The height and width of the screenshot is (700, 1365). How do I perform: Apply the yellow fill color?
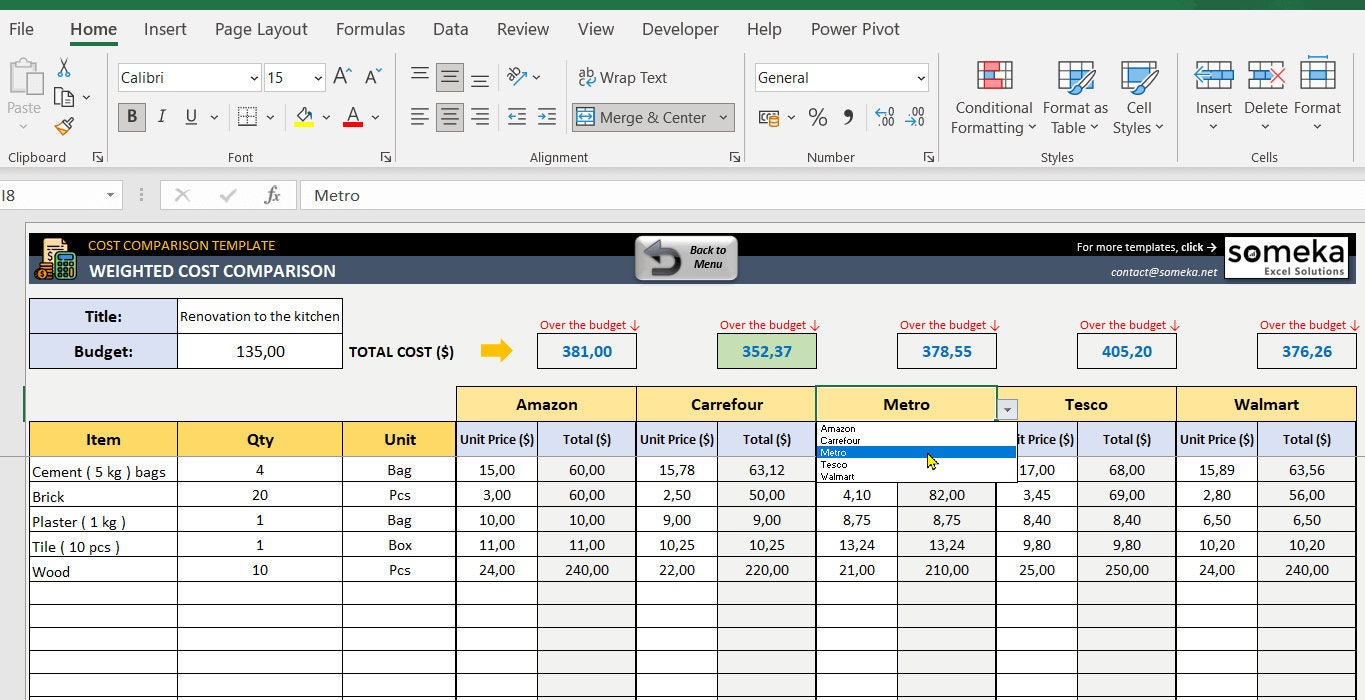(x=304, y=117)
